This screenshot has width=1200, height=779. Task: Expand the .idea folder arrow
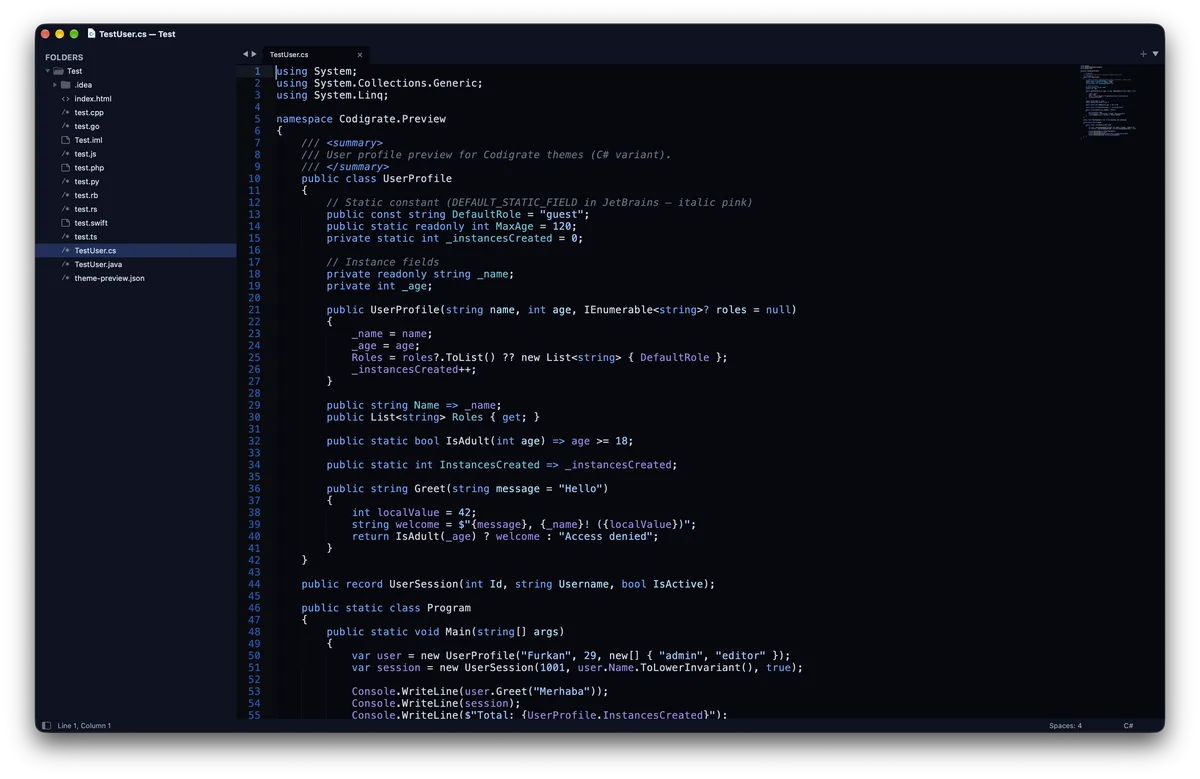click(x=55, y=85)
